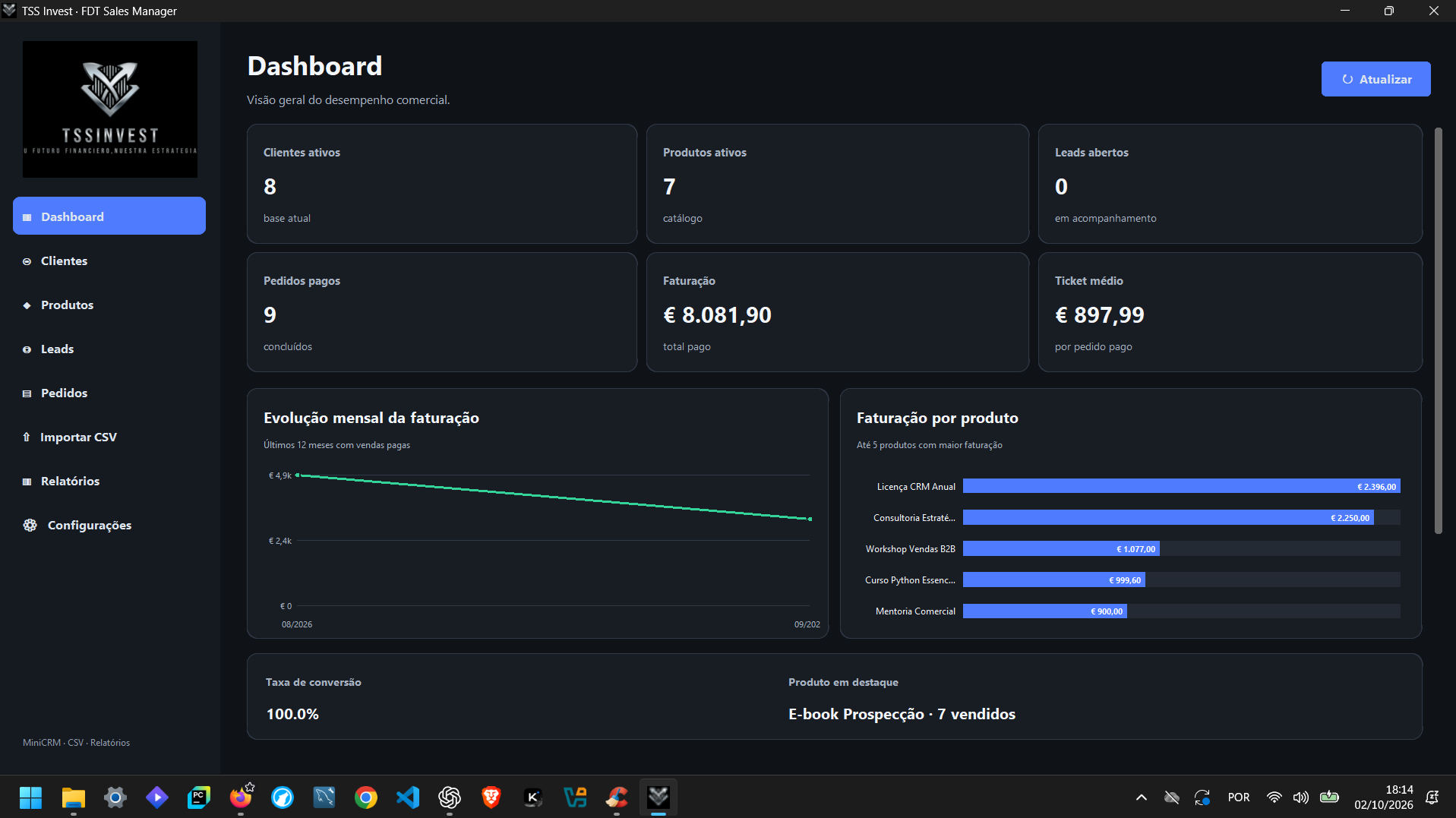Screen dimensions: 1456x818
Task: Go to the Produtos page
Action: click(109, 305)
